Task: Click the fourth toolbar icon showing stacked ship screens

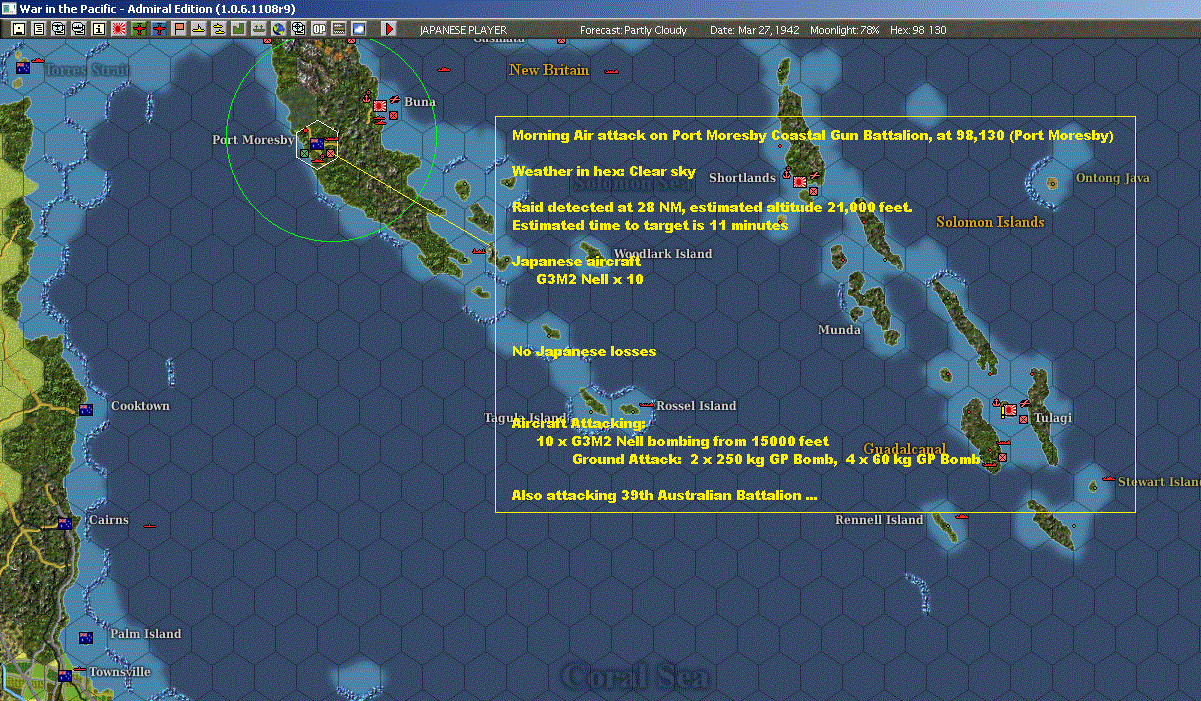Action: click(78, 29)
